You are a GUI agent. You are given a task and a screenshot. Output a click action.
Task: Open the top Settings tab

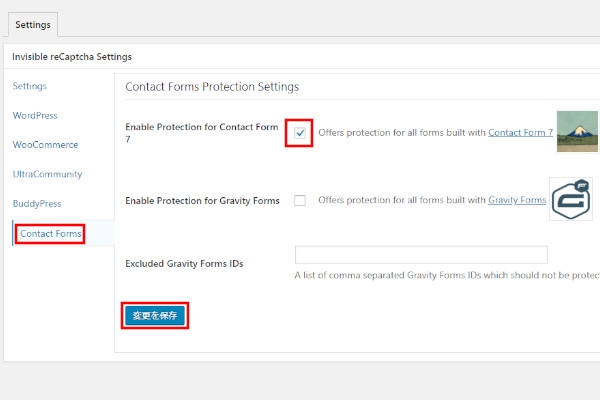(x=33, y=25)
